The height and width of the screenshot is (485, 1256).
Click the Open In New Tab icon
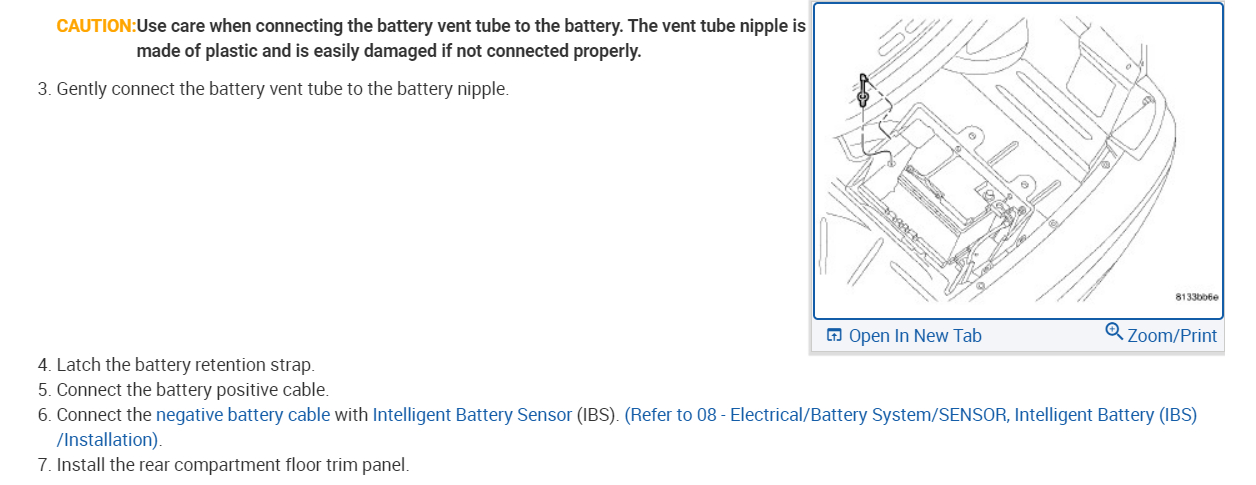coord(834,336)
